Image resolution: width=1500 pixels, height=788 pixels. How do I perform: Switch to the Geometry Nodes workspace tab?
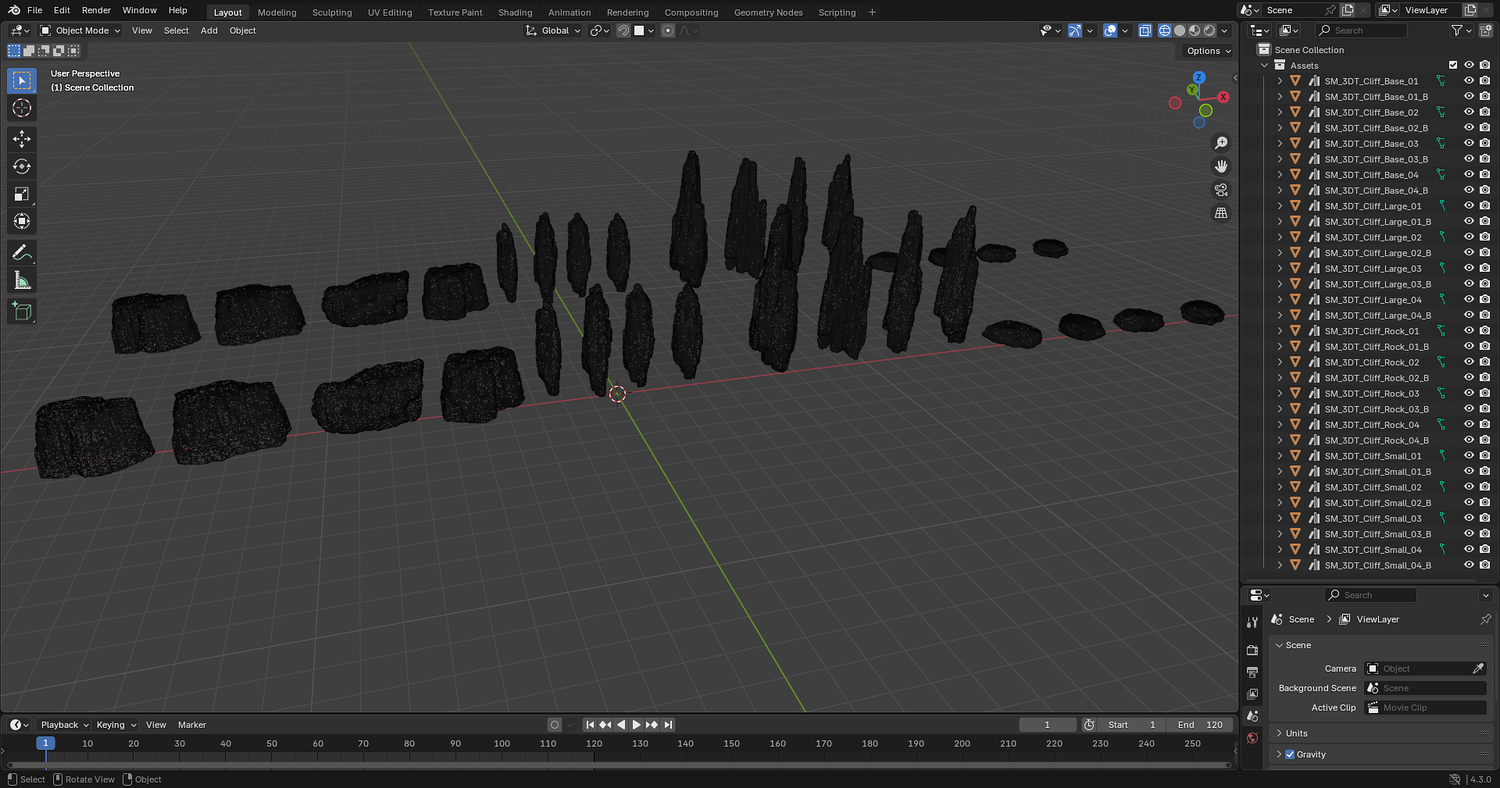click(x=768, y=12)
